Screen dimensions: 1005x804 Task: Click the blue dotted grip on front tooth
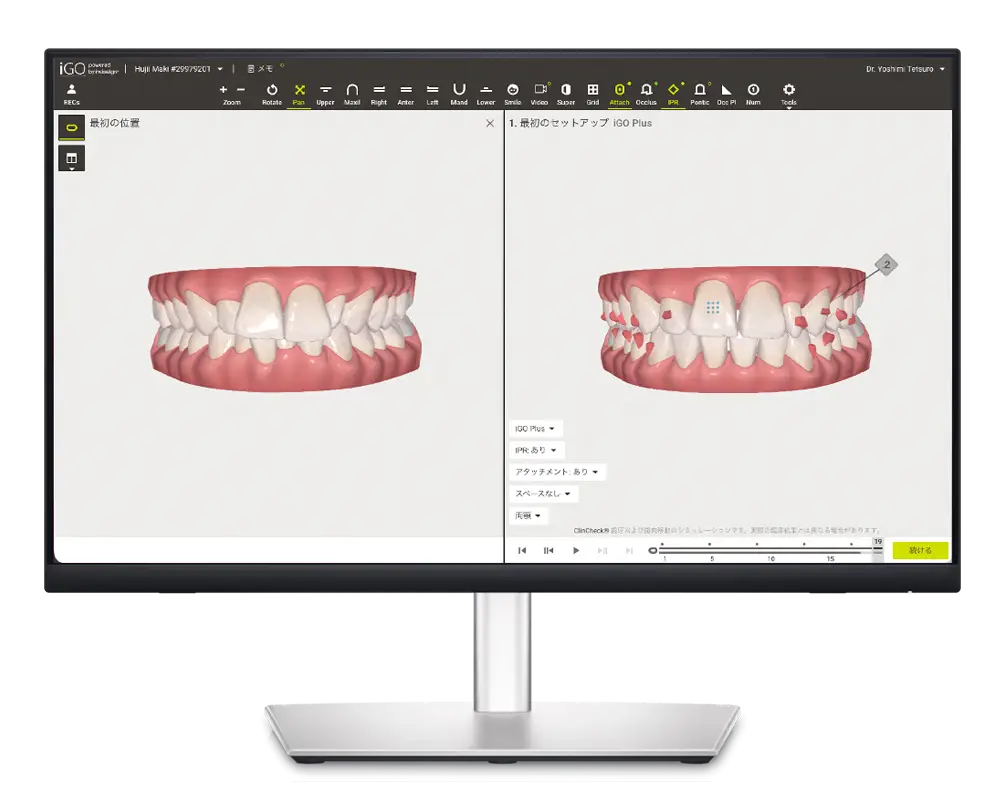pyautogui.click(x=713, y=308)
